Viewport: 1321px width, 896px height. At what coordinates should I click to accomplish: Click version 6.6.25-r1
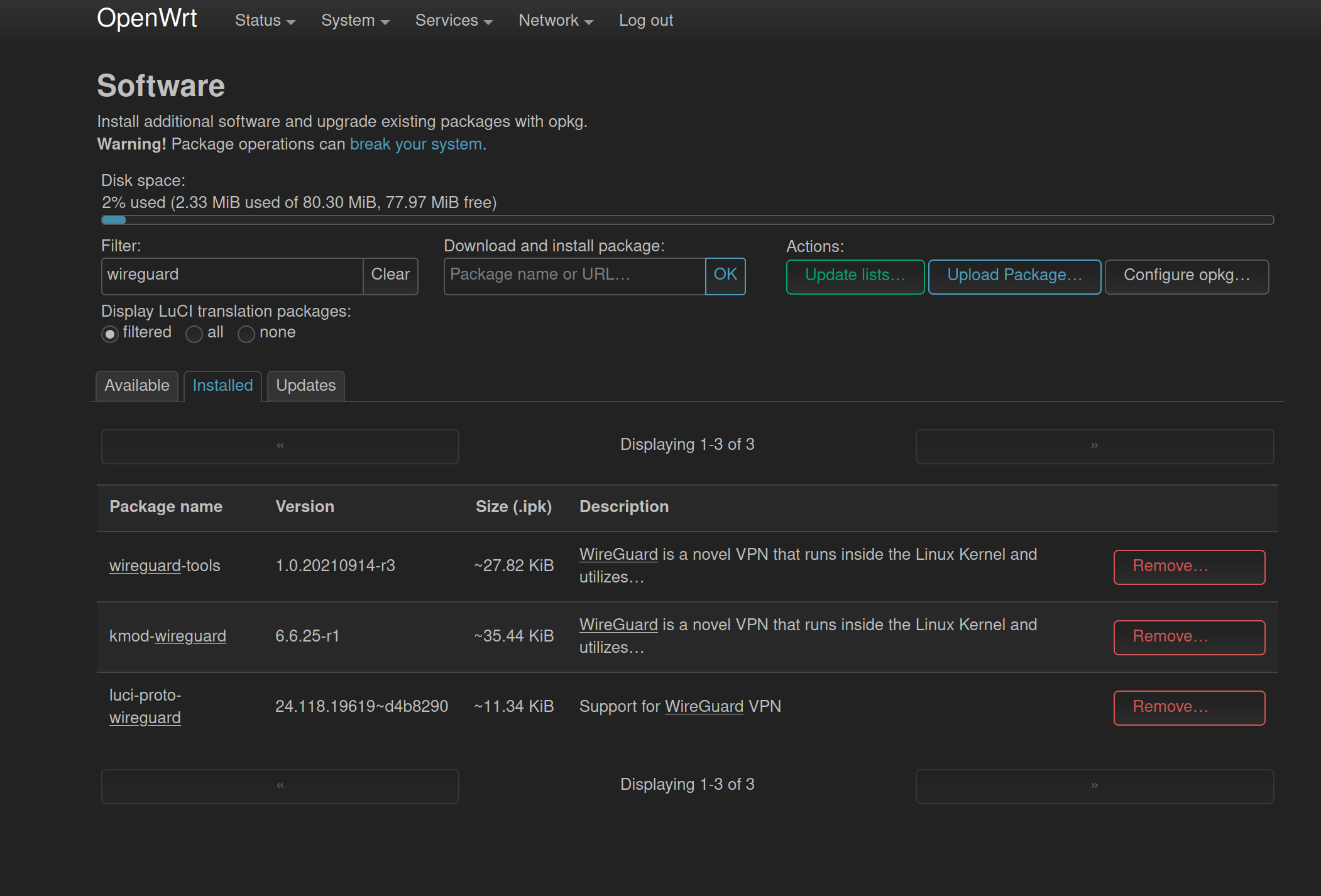[x=307, y=636]
